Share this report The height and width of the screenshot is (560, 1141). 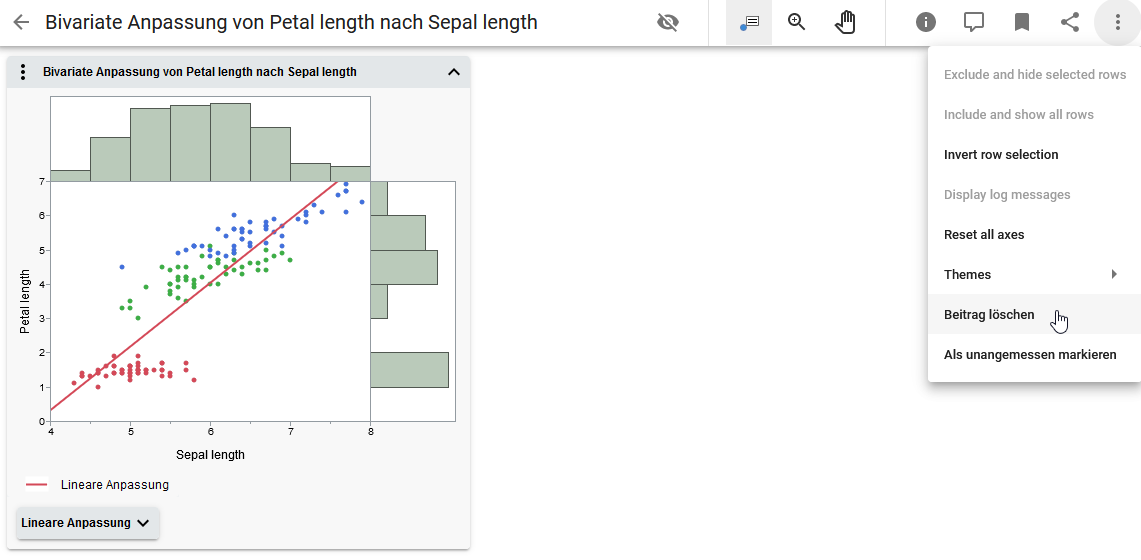[1070, 22]
